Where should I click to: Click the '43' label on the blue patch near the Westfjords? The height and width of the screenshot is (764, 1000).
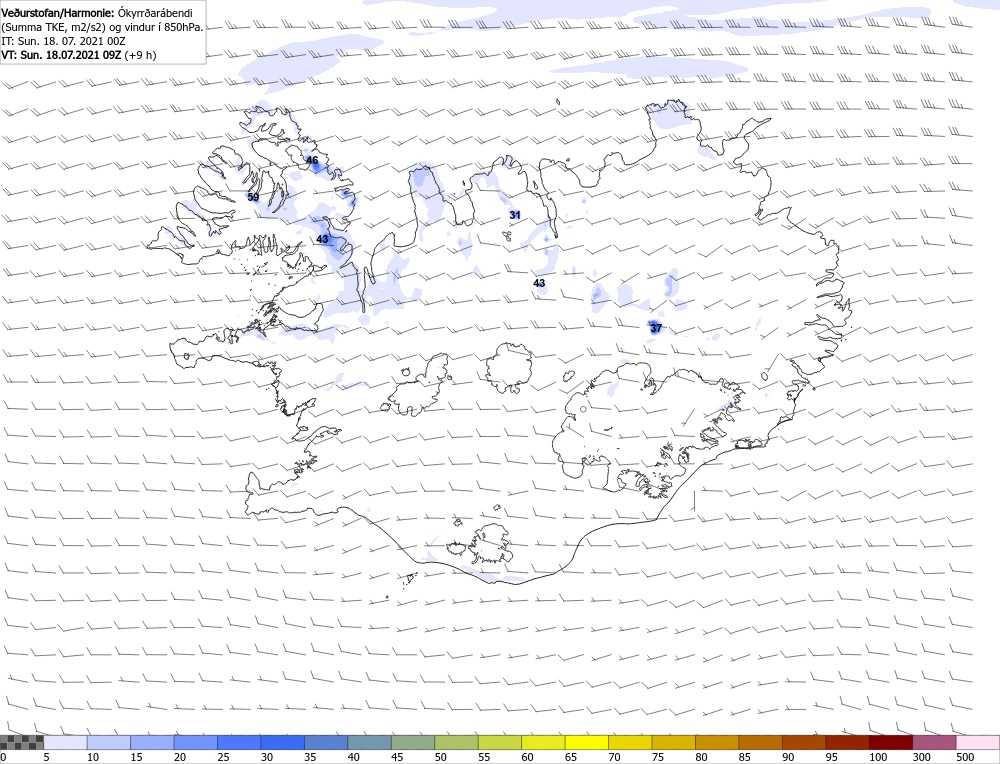(322, 239)
